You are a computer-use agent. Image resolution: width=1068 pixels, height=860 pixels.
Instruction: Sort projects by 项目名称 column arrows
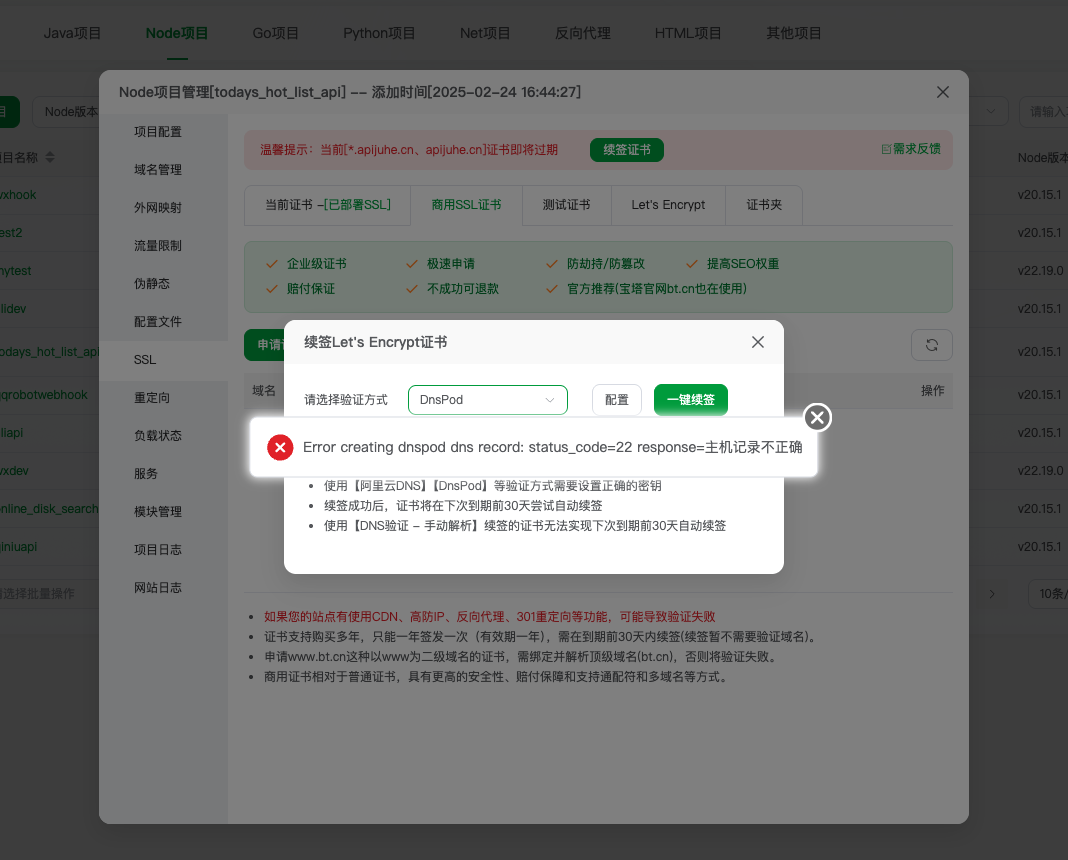coord(49,158)
